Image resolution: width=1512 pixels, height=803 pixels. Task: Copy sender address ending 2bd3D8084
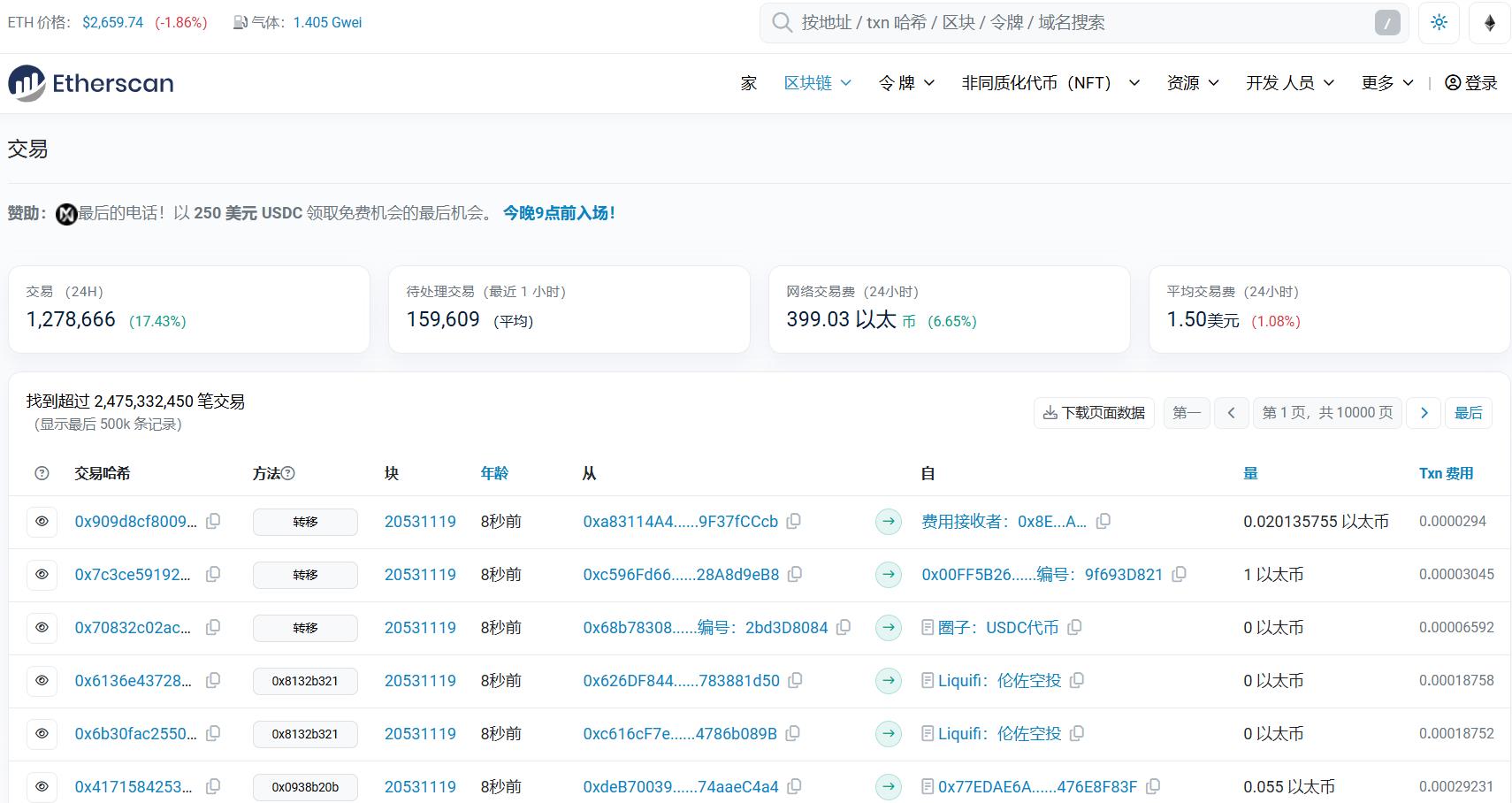click(844, 628)
